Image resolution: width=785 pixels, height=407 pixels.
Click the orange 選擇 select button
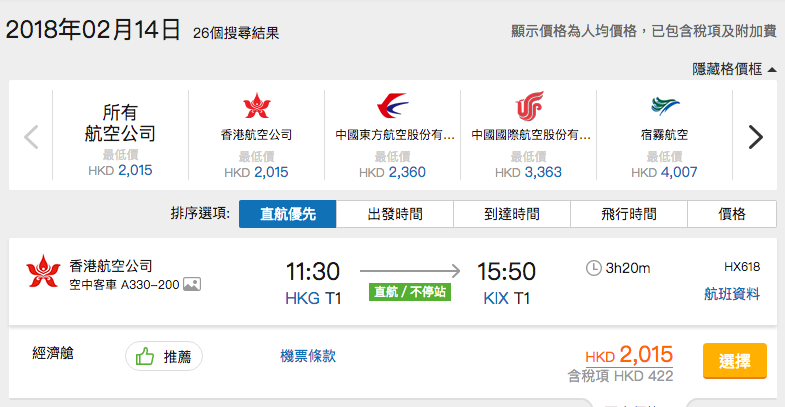click(x=734, y=360)
